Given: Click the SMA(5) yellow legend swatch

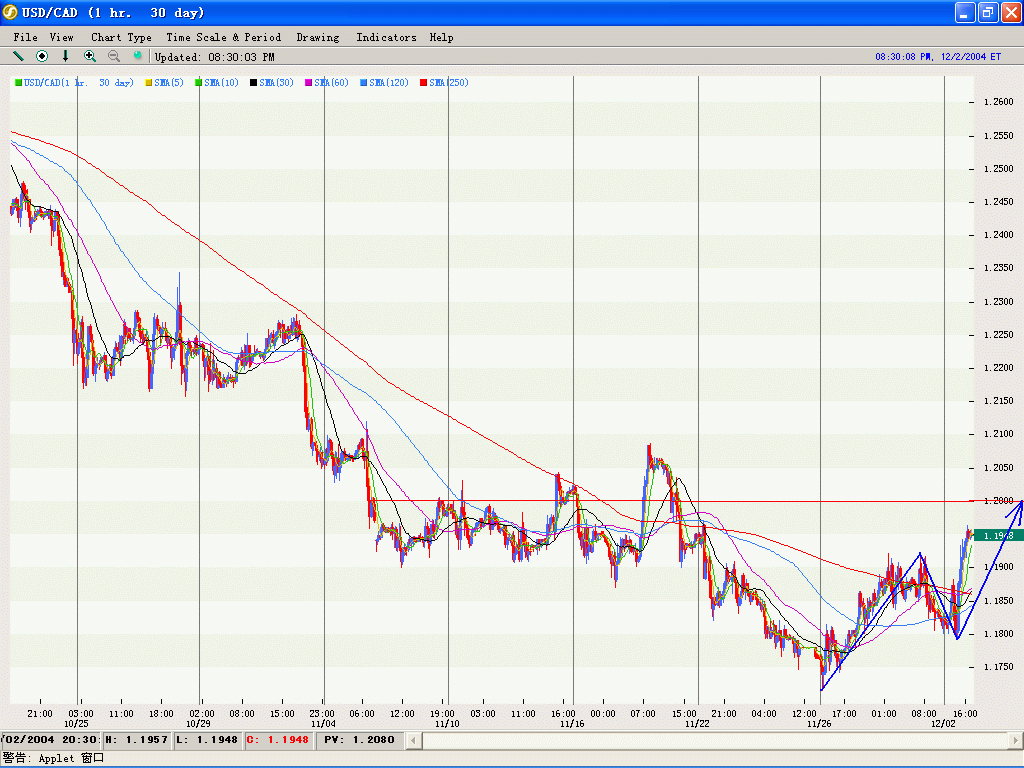Looking at the screenshot, I should pyautogui.click(x=149, y=83).
